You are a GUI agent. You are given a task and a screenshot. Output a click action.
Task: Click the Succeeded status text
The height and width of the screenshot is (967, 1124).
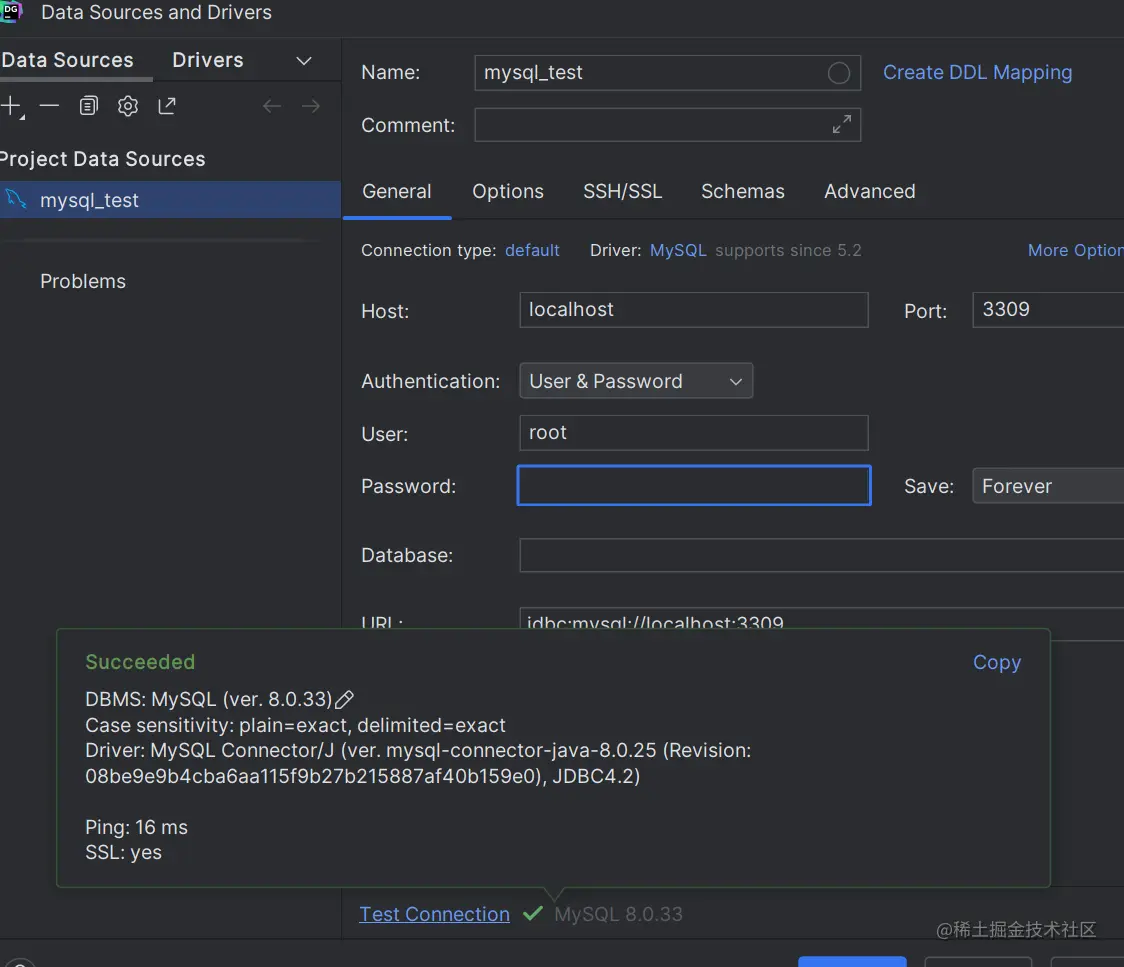point(140,662)
